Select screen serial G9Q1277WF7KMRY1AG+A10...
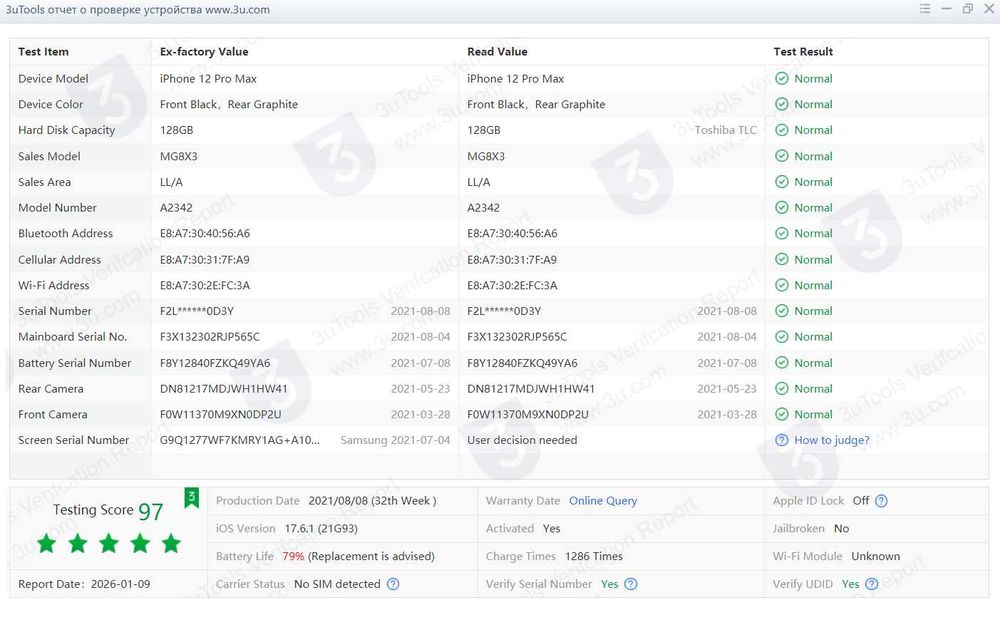The height and width of the screenshot is (617, 1000). pos(240,440)
